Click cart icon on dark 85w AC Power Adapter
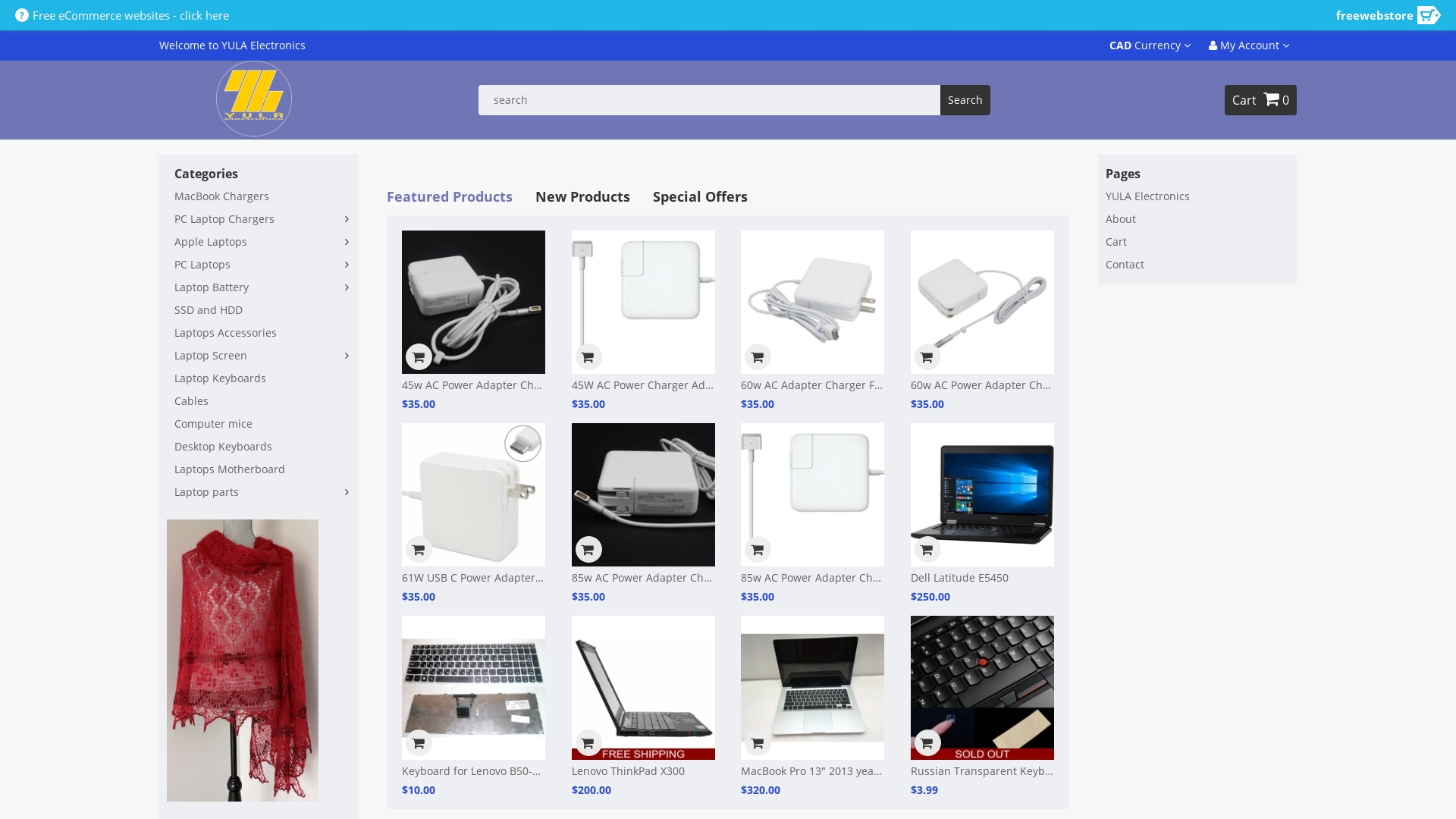 pos(588,550)
